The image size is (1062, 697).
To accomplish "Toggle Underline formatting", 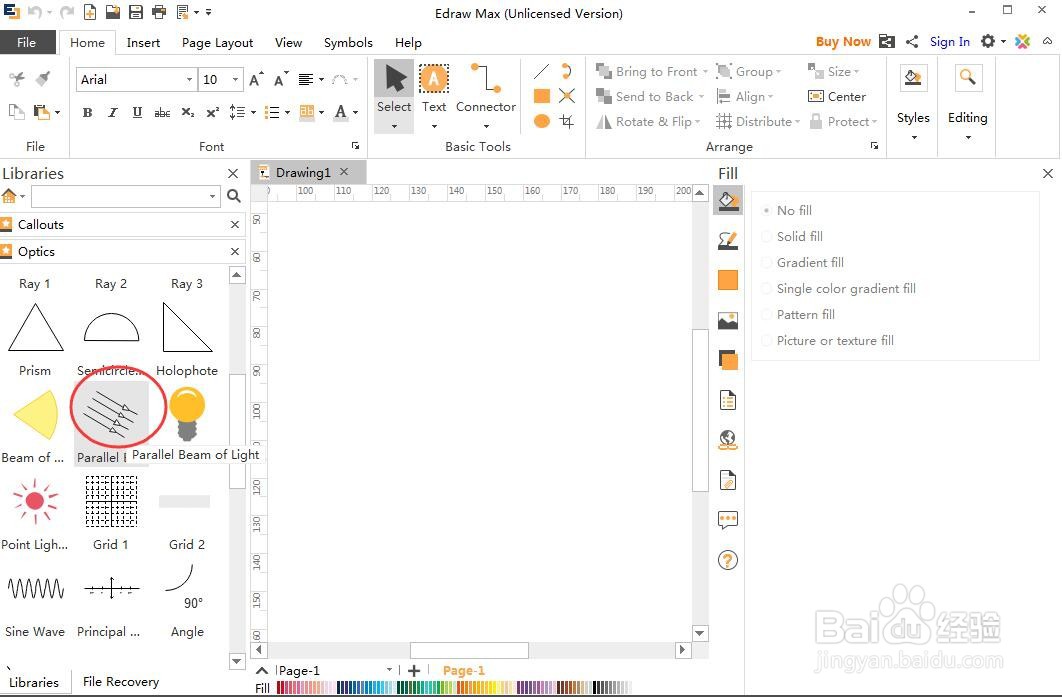I will 137,112.
